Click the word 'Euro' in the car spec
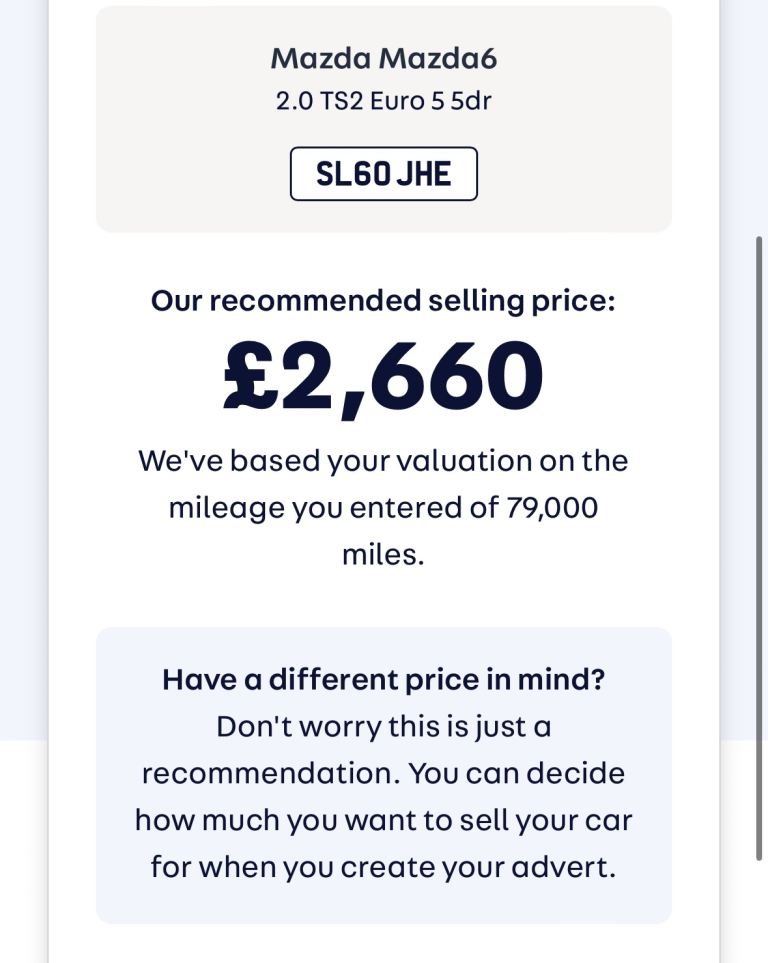768x963 pixels. [398, 101]
